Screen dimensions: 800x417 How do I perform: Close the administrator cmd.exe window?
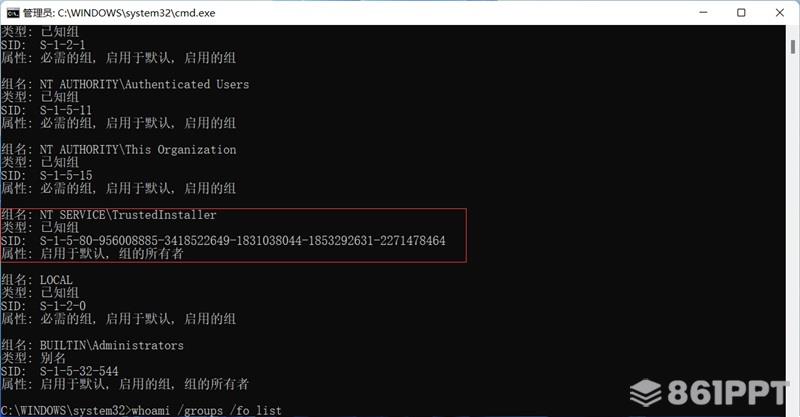pos(780,13)
